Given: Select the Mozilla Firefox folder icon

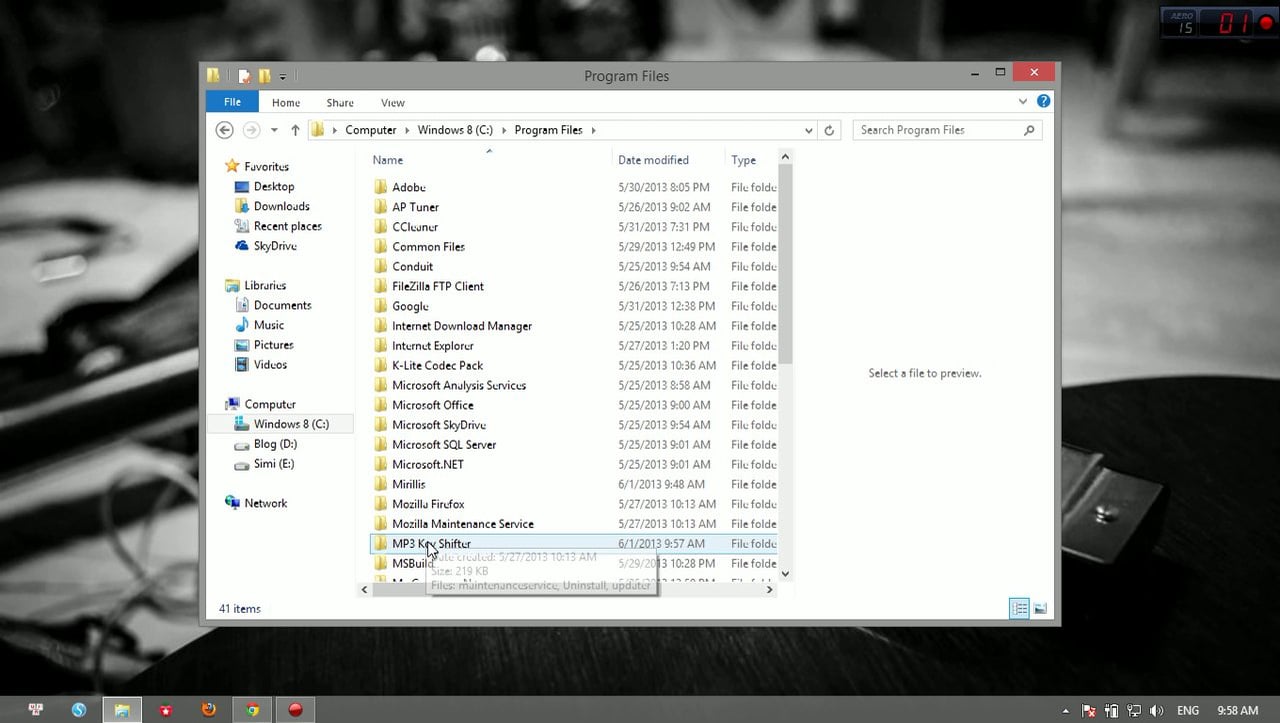Looking at the screenshot, I should point(380,504).
